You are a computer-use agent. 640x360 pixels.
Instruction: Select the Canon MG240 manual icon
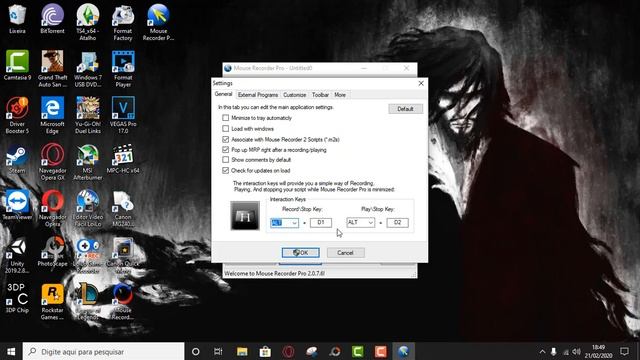123,209
